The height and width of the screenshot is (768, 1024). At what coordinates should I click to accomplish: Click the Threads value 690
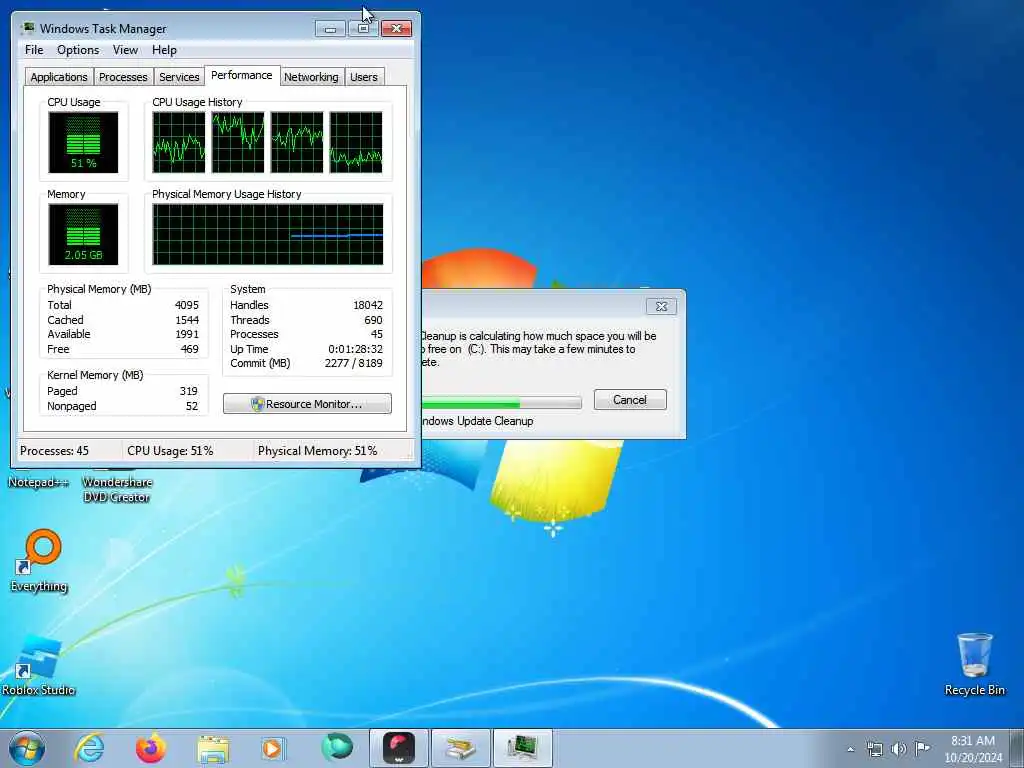point(374,320)
